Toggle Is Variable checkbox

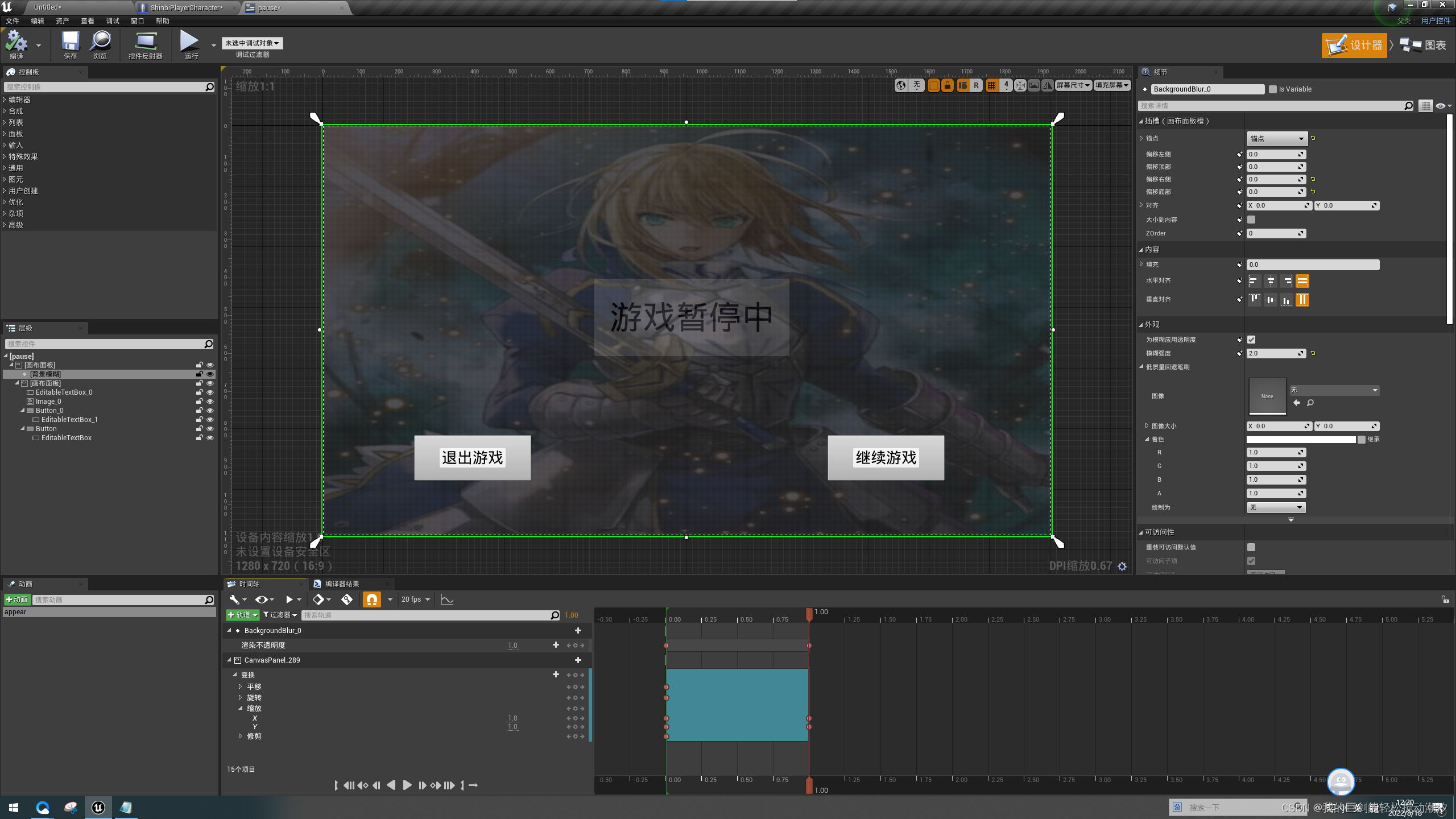click(1273, 89)
